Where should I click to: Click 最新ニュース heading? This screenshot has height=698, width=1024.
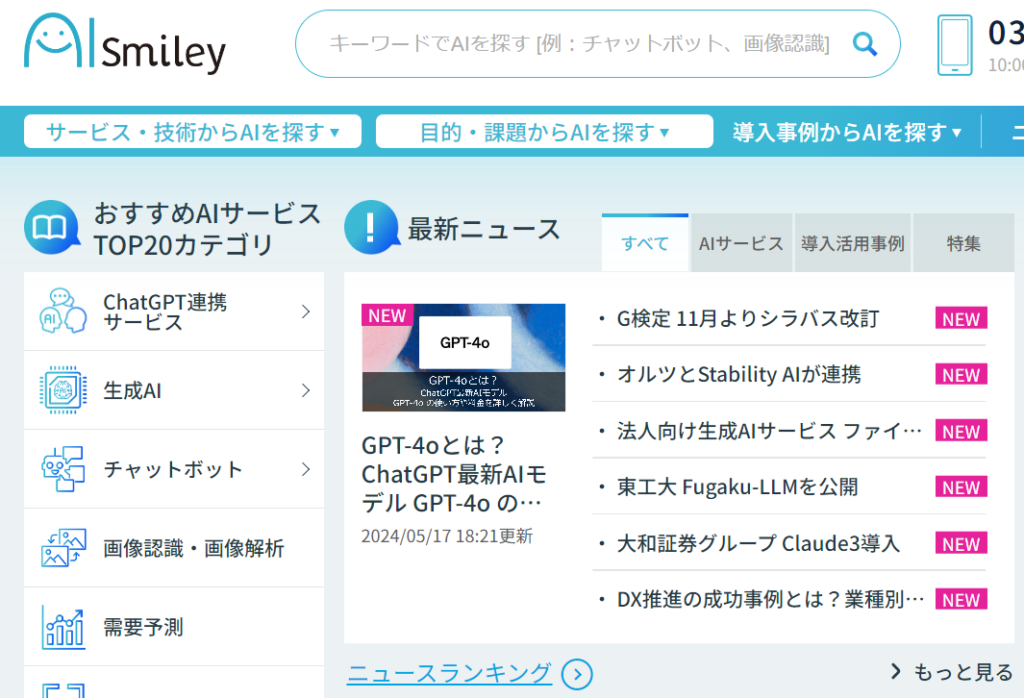pos(484,229)
